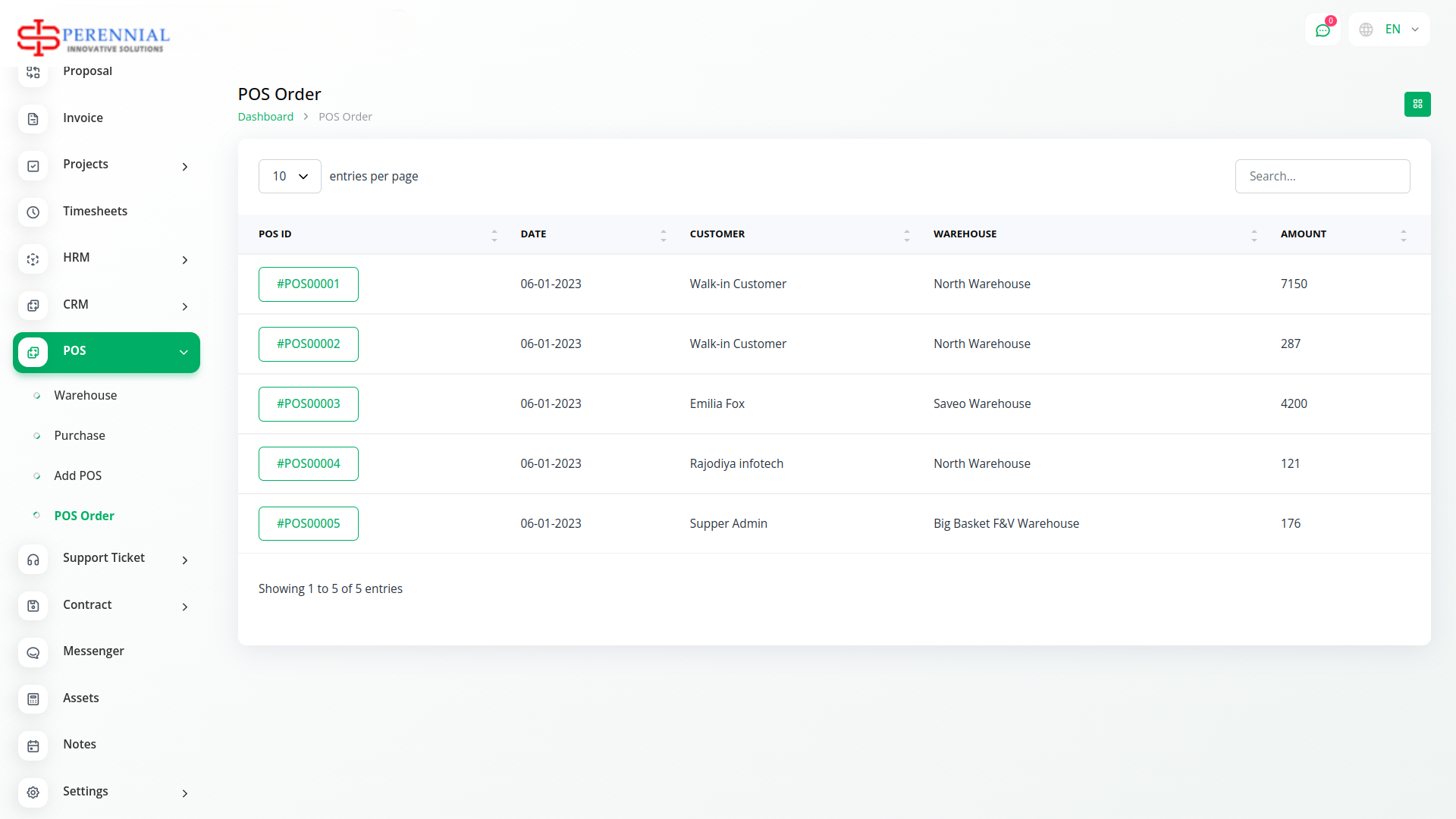Click the Invoice document icon
The width and height of the screenshot is (1456, 819).
click(x=33, y=119)
